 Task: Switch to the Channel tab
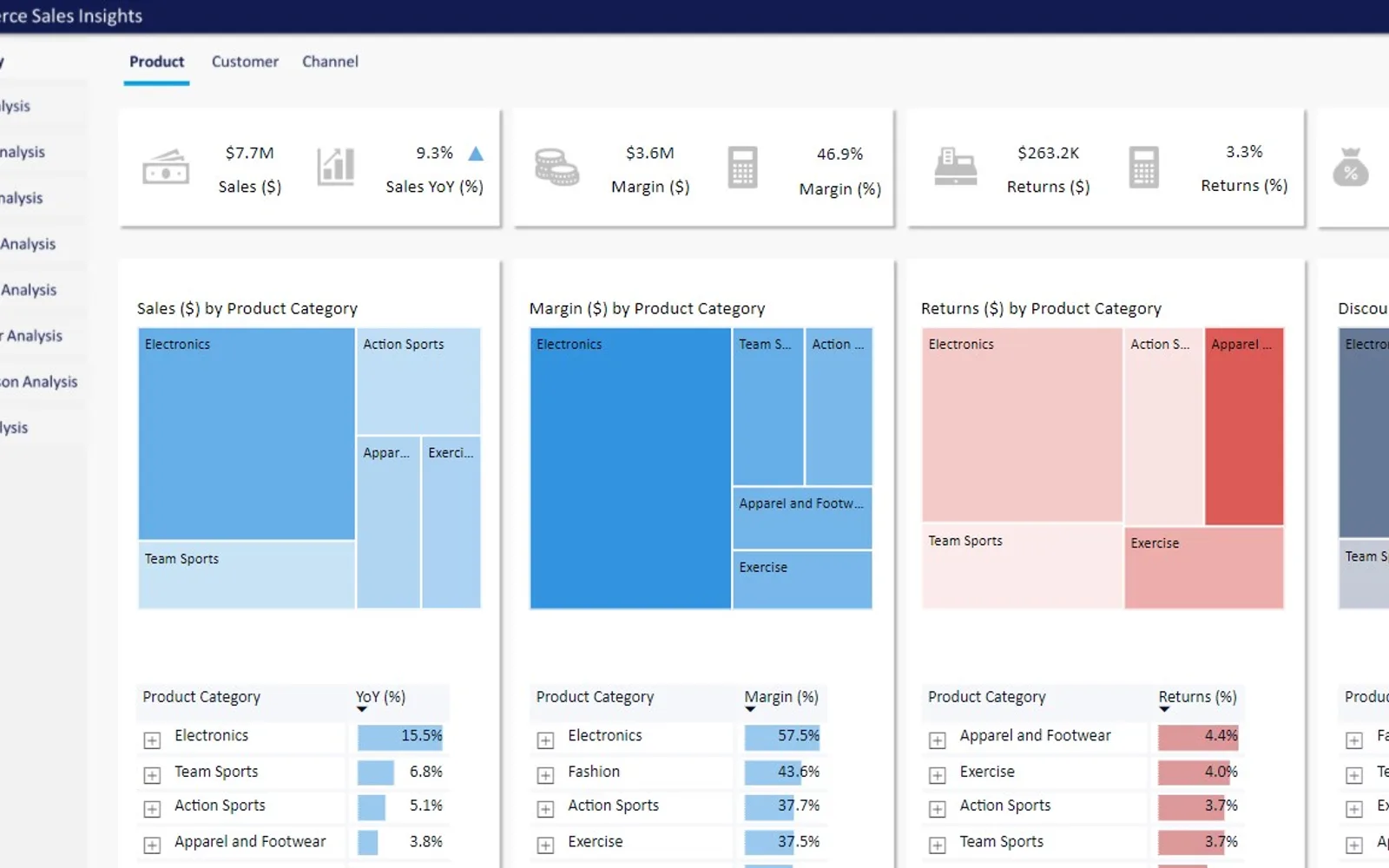[x=330, y=62]
